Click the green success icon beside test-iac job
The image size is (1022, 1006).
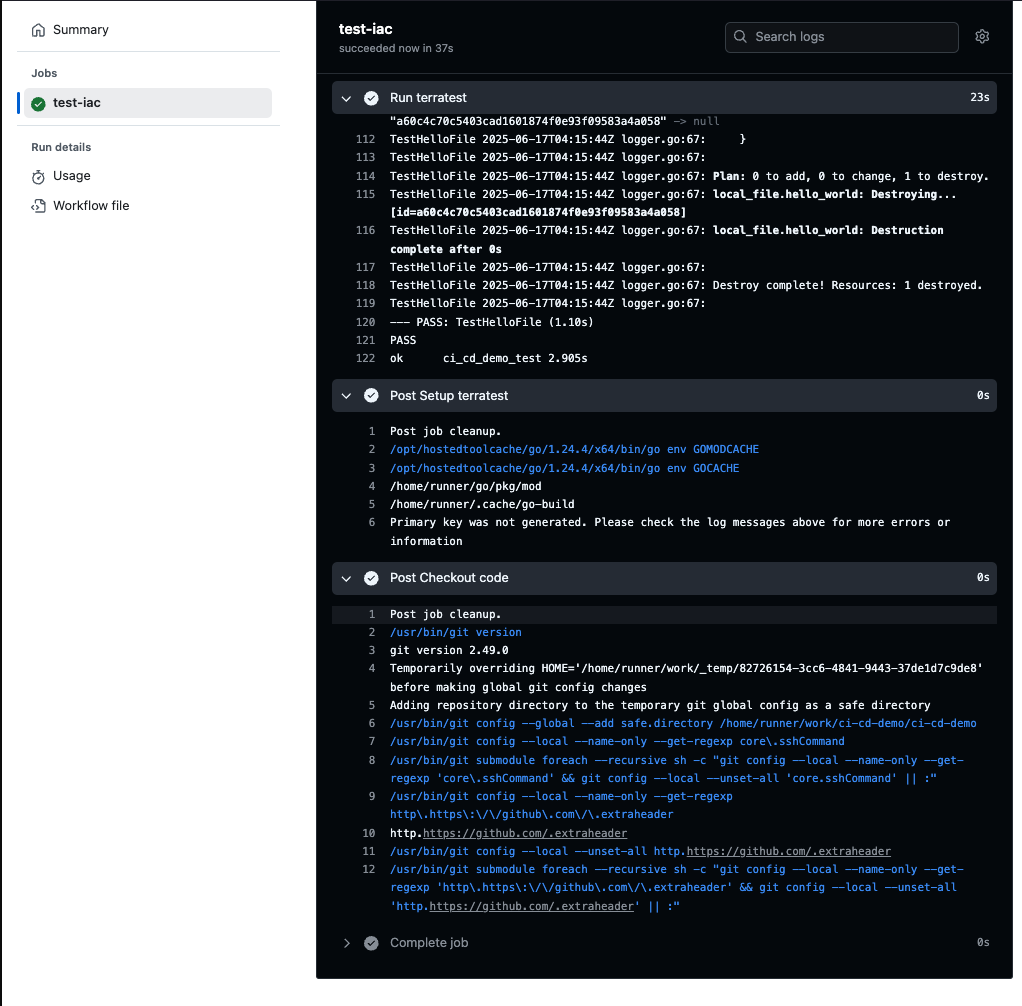(x=39, y=103)
